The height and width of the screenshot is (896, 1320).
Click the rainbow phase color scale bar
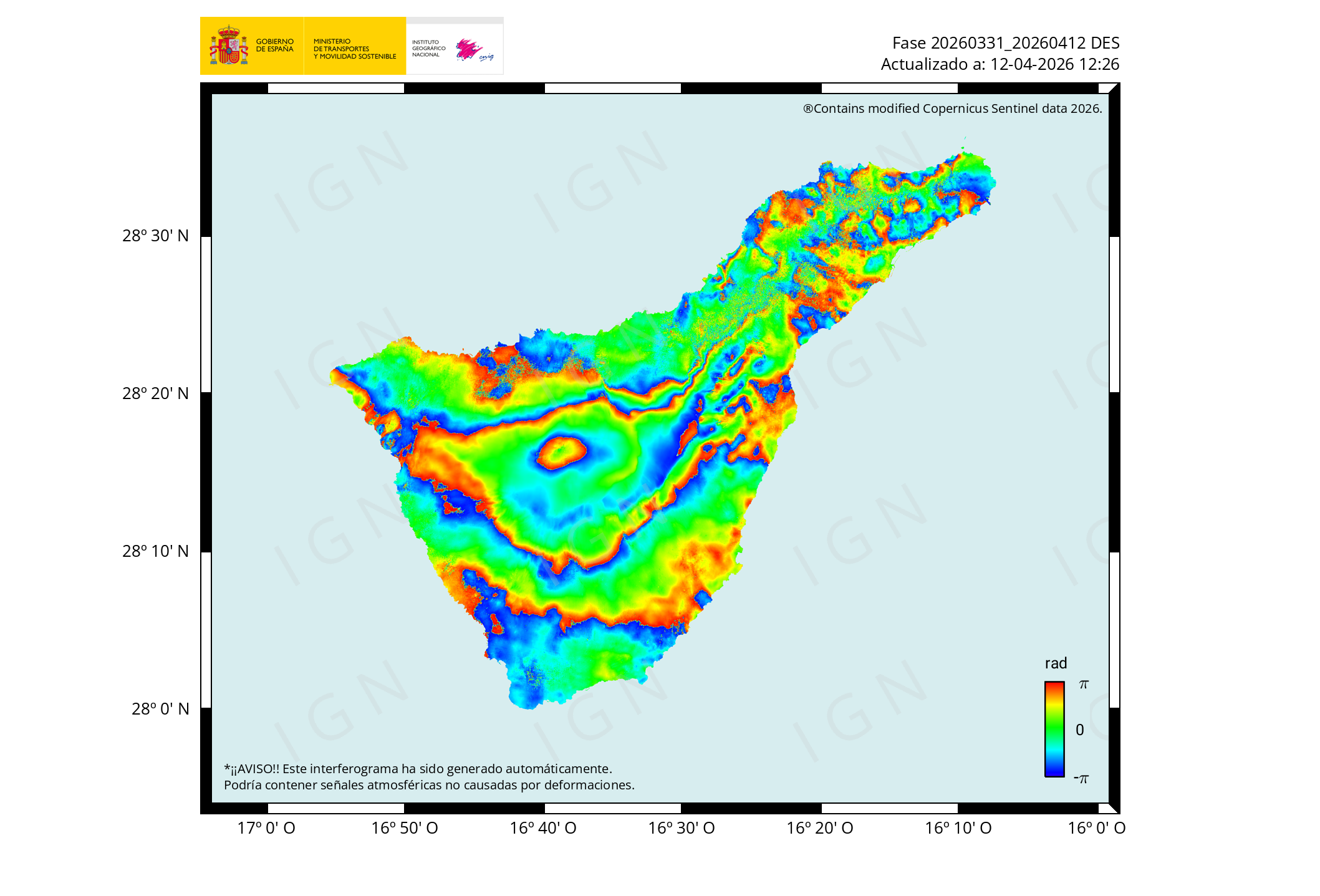(1054, 729)
